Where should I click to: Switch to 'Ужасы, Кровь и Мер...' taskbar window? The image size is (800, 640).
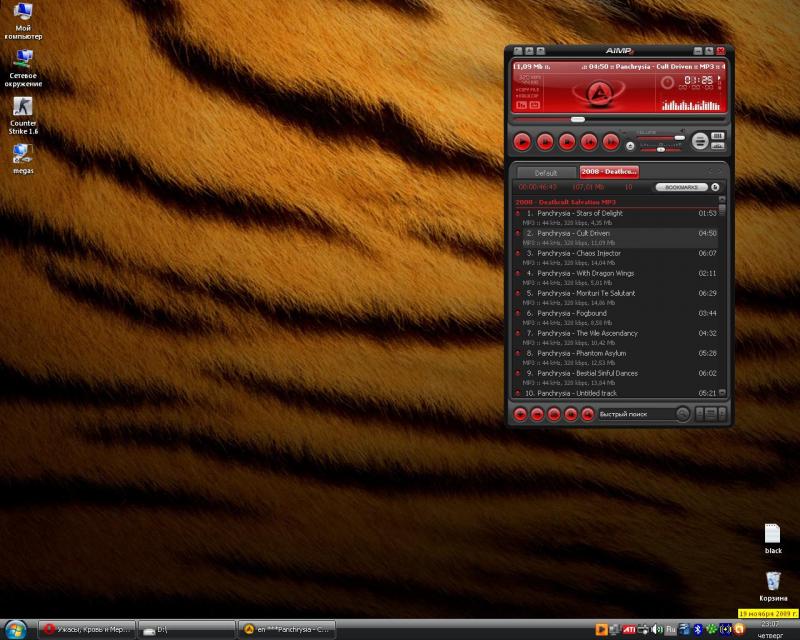click(x=87, y=630)
